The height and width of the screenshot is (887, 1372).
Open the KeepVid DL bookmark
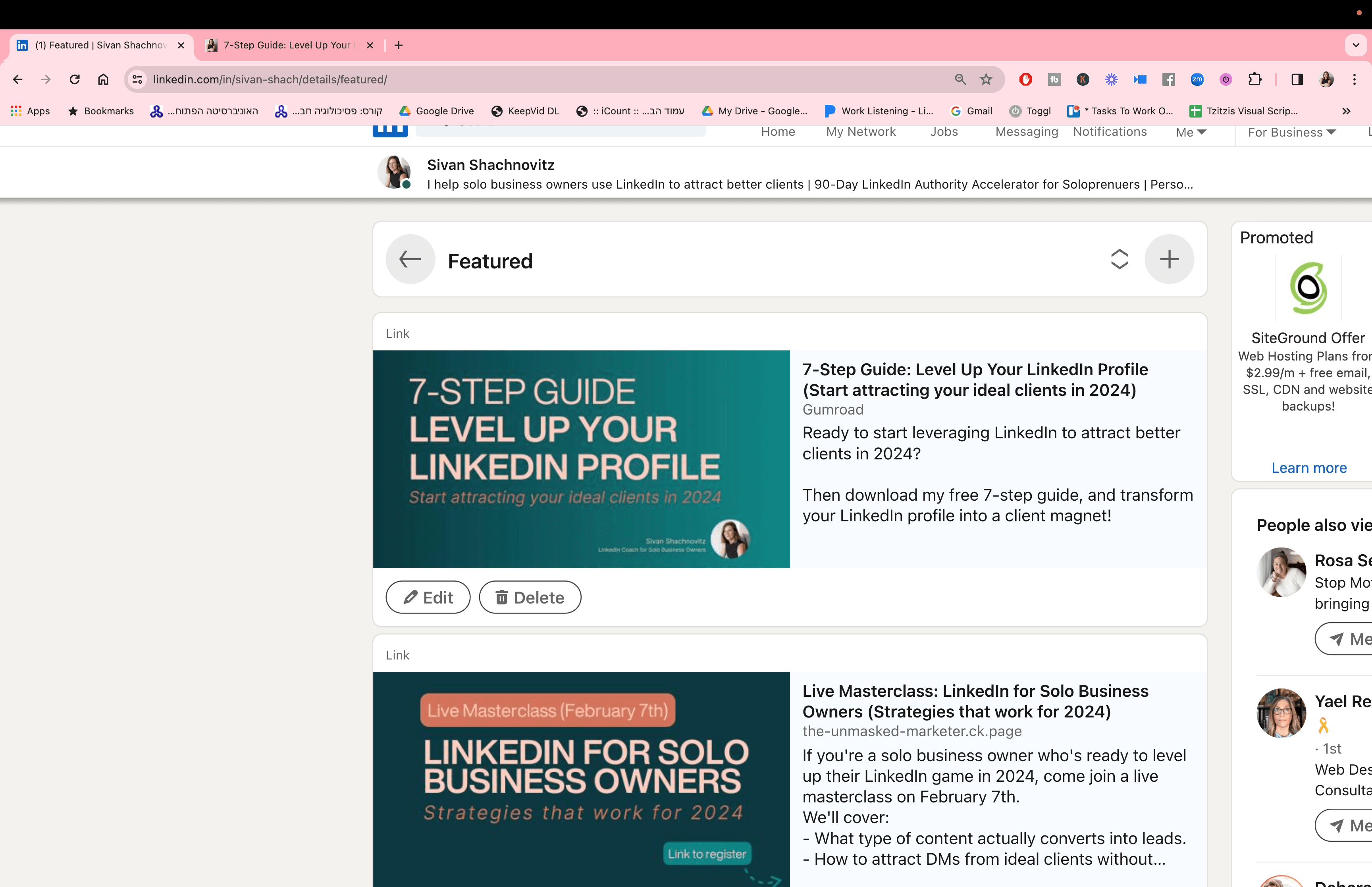tap(525, 111)
